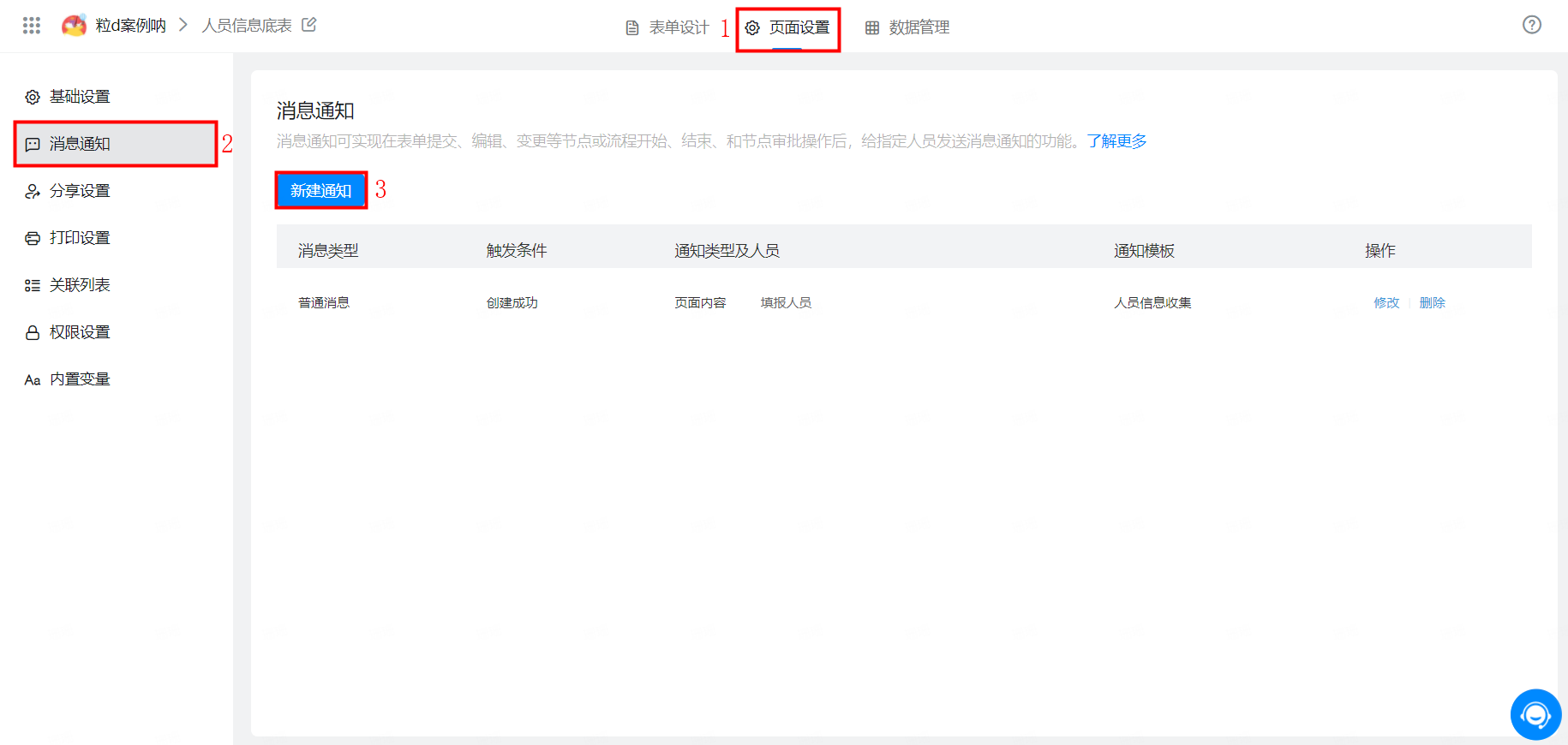Click the 粒d案例呐 breadcrumb
Image resolution: width=1568 pixels, height=745 pixels.
tap(131, 26)
